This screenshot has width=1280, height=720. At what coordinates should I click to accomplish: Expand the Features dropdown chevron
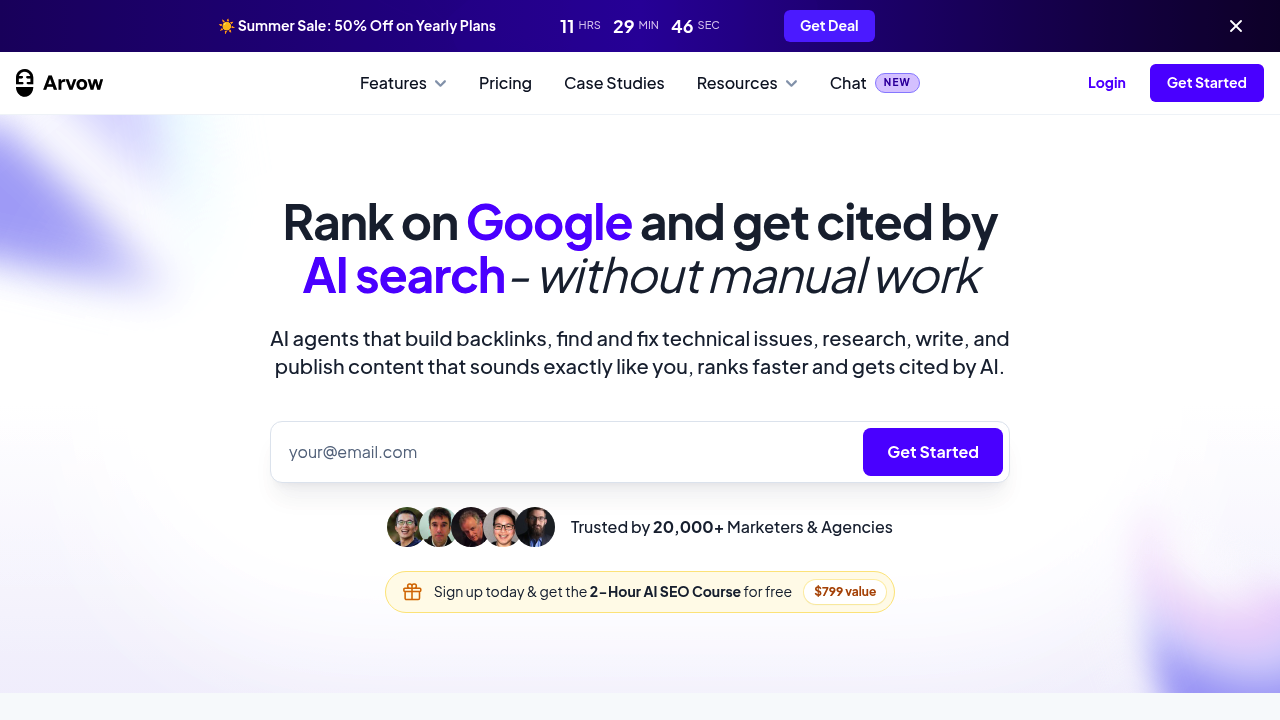(x=440, y=83)
